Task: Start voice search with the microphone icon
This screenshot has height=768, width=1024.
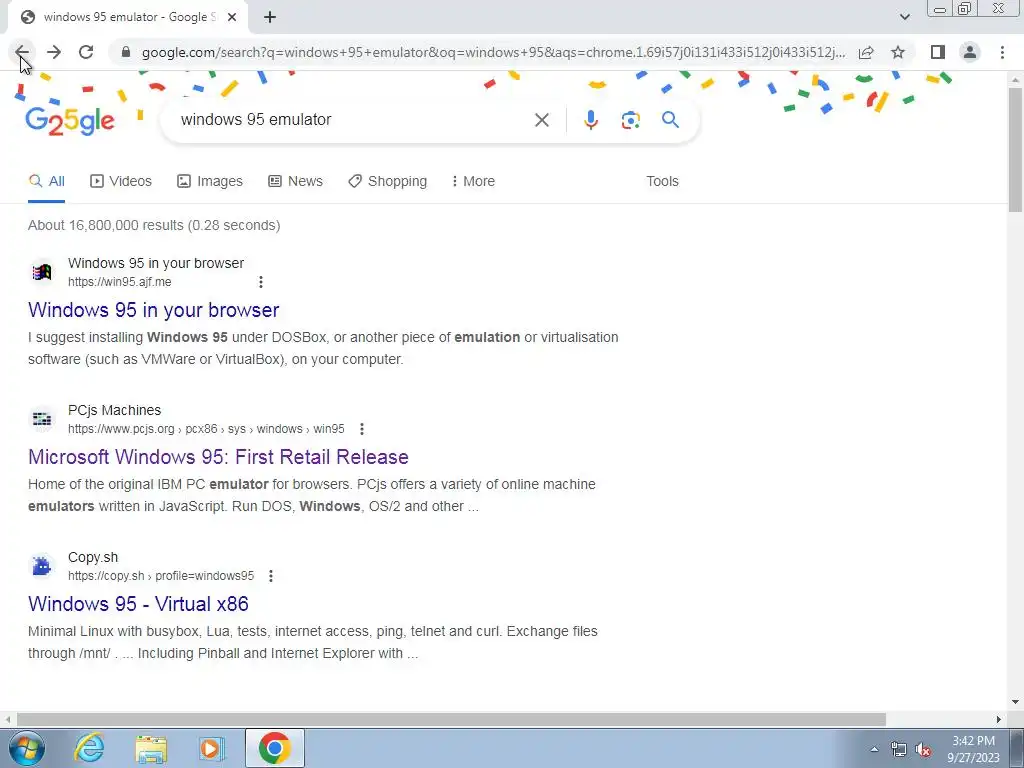Action: point(590,120)
